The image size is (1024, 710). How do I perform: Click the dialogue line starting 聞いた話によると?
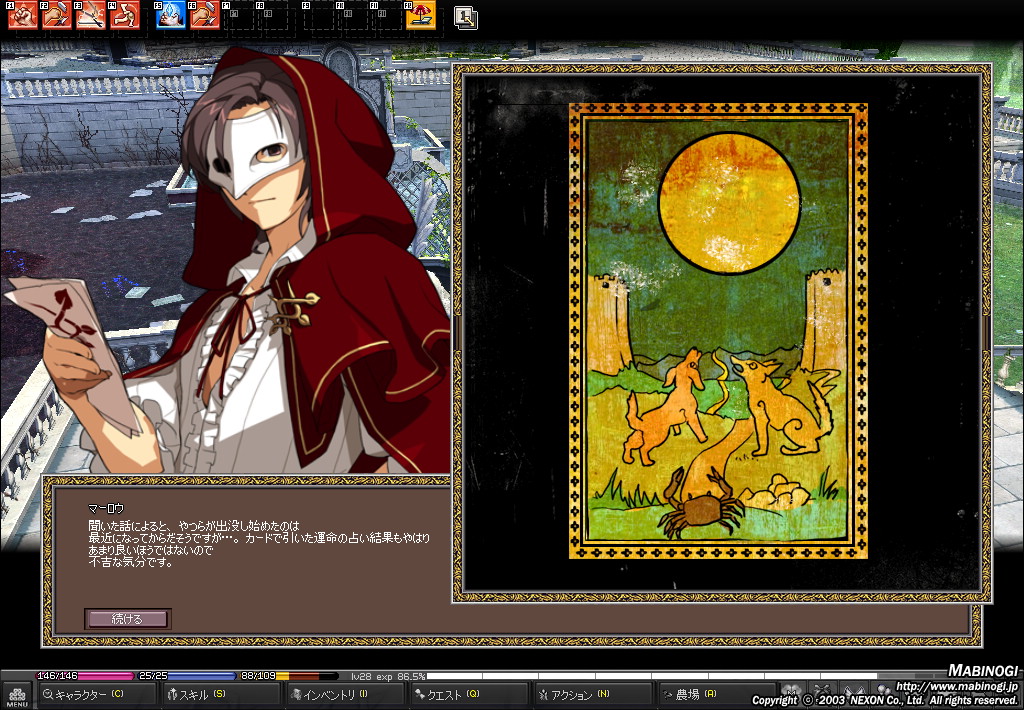click(x=194, y=525)
